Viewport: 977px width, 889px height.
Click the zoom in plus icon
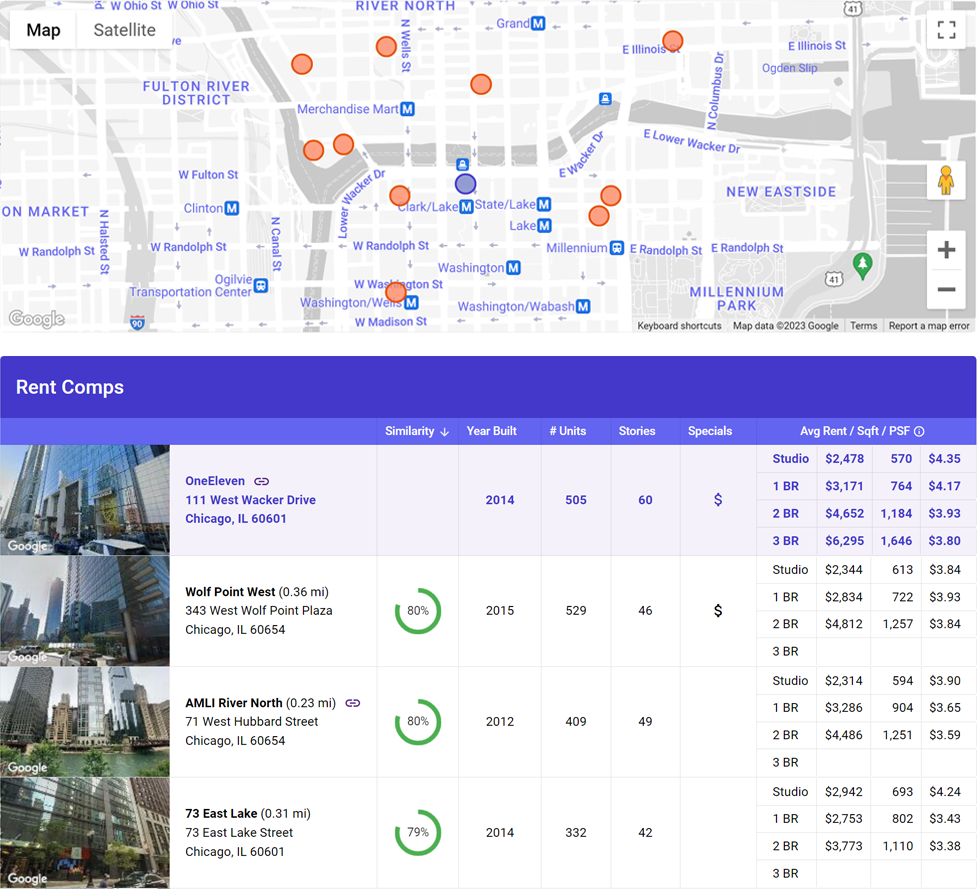[x=946, y=250]
